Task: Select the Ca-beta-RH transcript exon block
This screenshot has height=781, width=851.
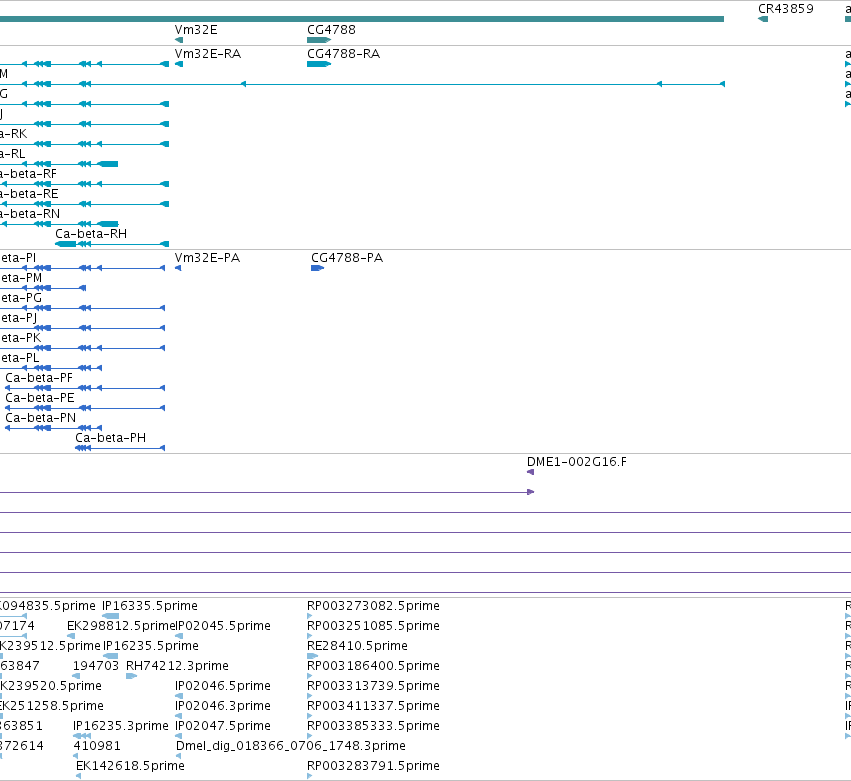Action: (66, 244)
